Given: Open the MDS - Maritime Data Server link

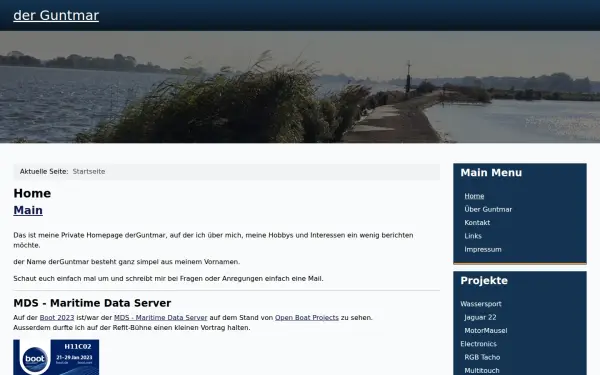Looking at the screenshot, I should coord(160,318).
